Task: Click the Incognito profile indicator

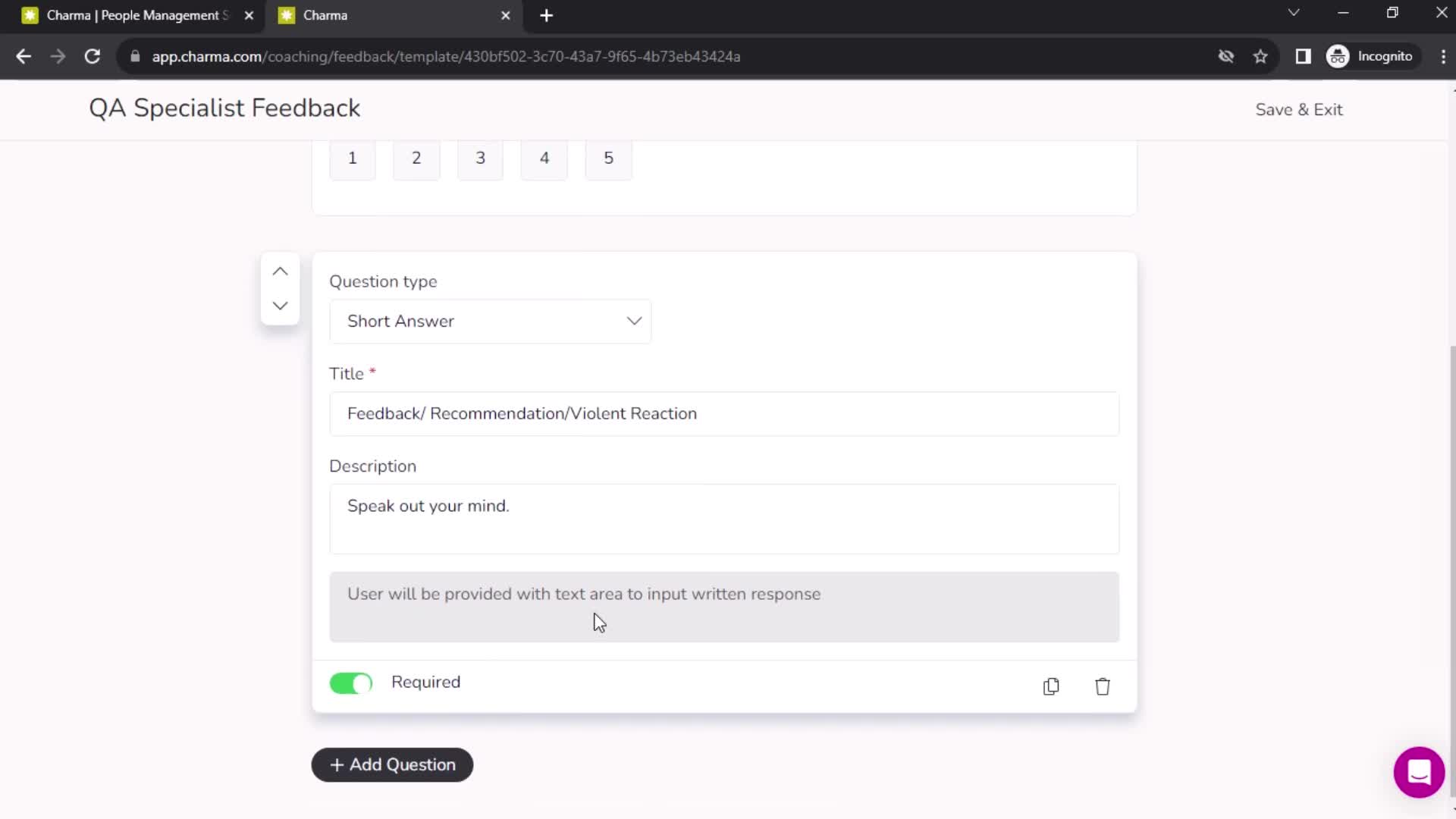Action: point(1371,56)
